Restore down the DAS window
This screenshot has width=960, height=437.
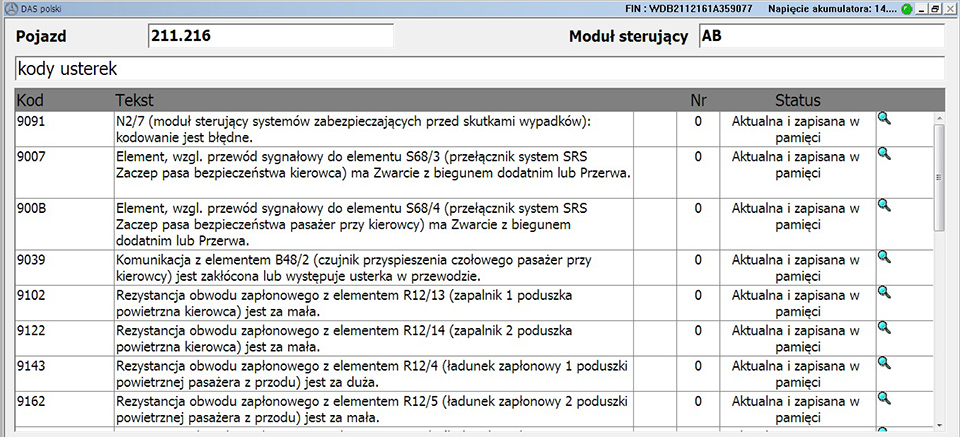tap(935, 9)
